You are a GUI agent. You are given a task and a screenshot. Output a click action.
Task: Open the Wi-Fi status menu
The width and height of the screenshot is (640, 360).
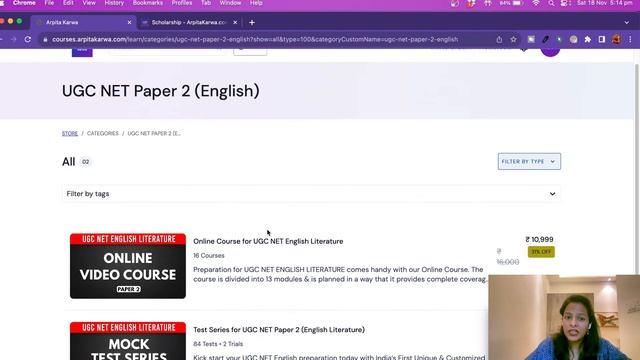pos(536,3)
